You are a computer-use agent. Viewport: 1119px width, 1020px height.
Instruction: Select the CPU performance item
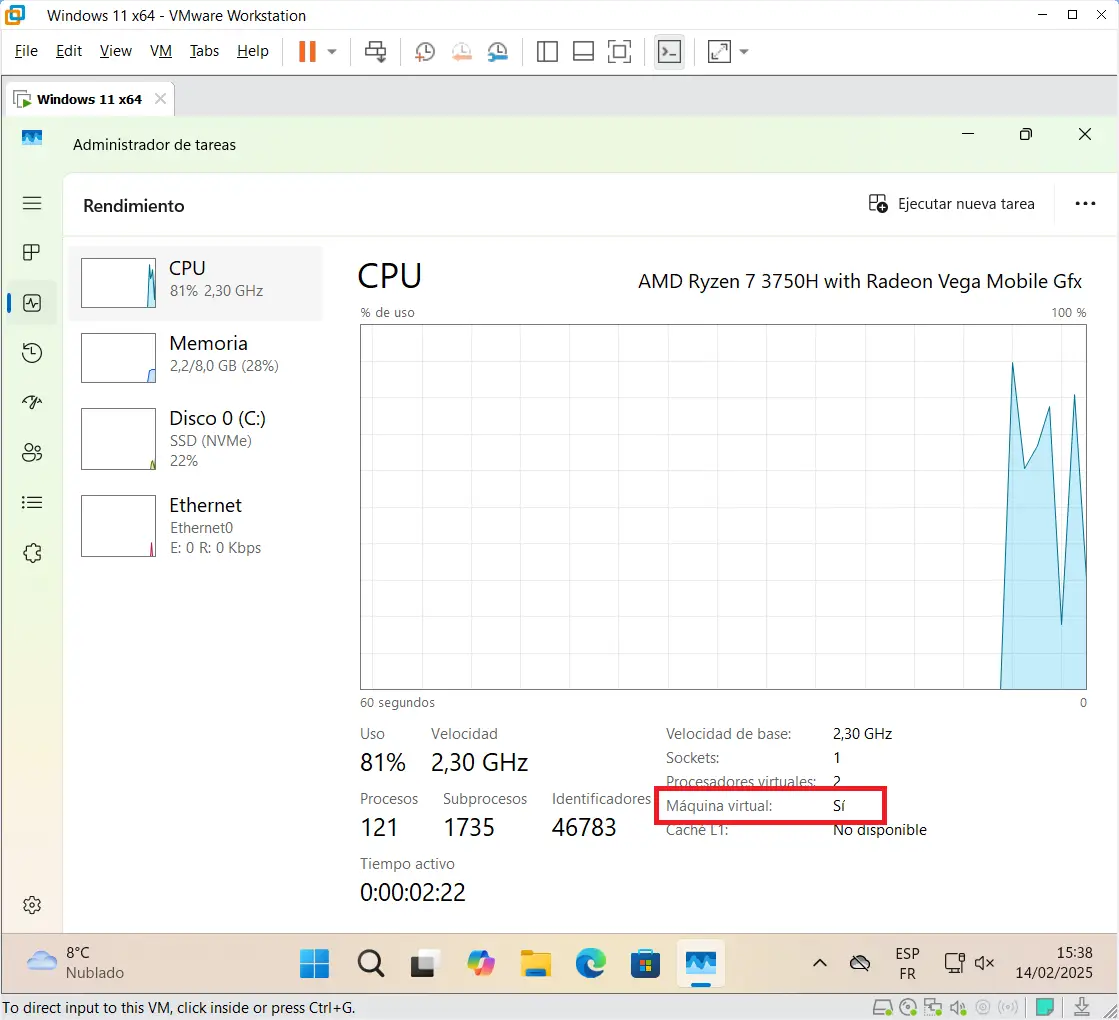(x=196, y=283)
